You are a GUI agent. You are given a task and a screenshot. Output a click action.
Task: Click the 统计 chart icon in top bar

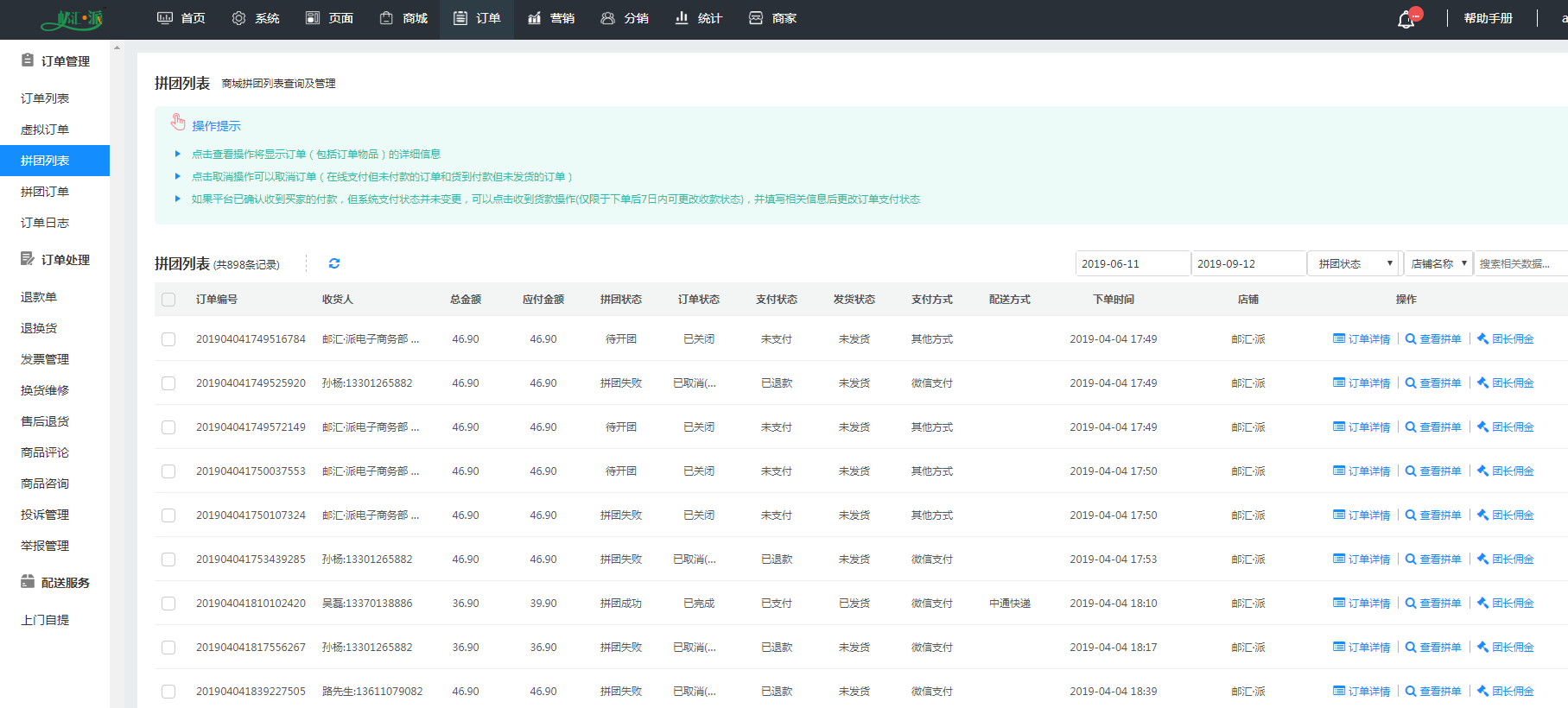(x=682, y=18)
